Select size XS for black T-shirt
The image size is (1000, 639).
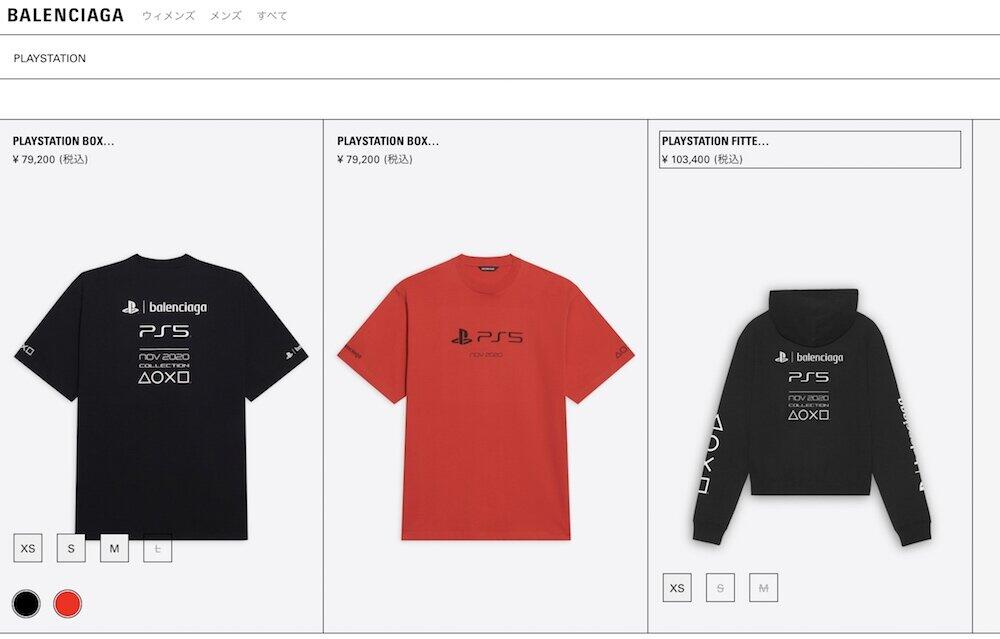28,548
